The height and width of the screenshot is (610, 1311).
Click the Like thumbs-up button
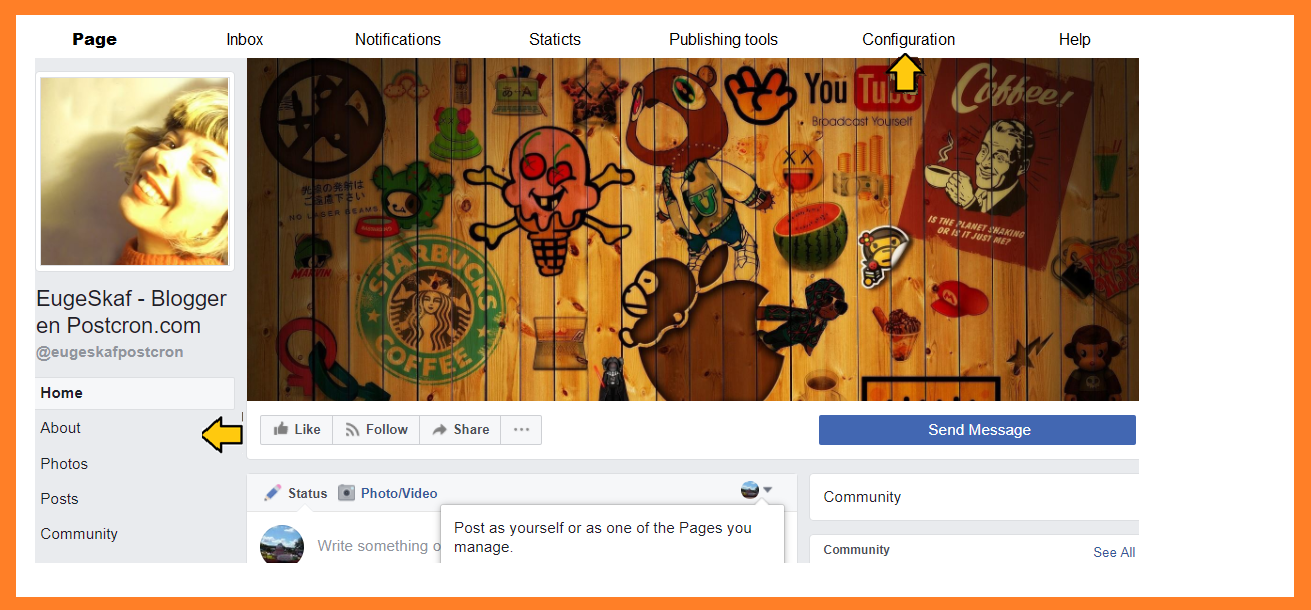pyautogui.click(x=297, y=430)
